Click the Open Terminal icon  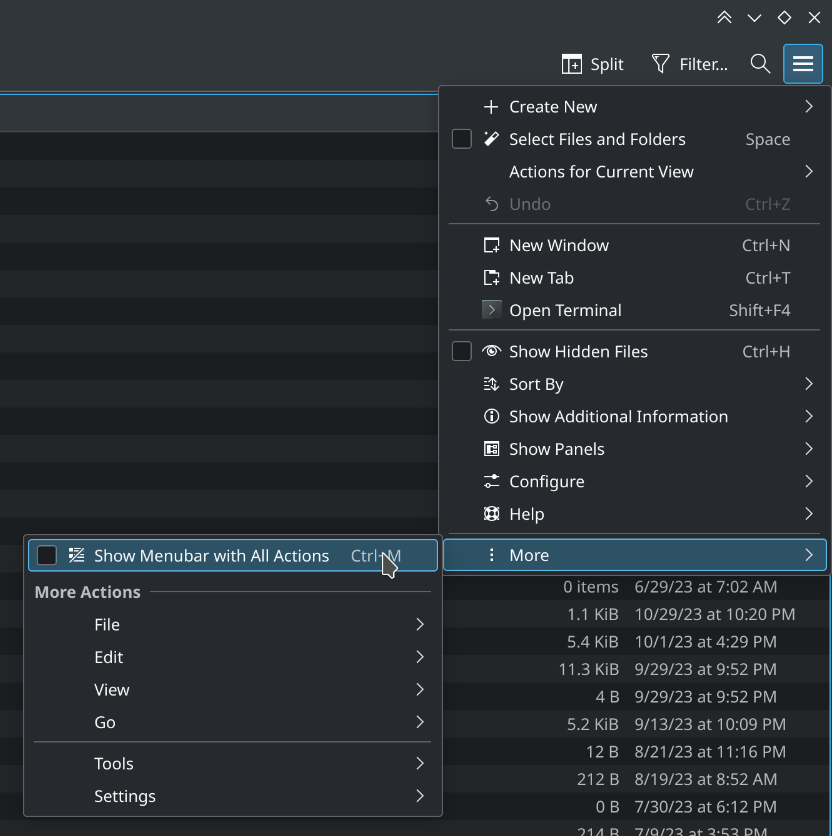(x=491, y=310)
